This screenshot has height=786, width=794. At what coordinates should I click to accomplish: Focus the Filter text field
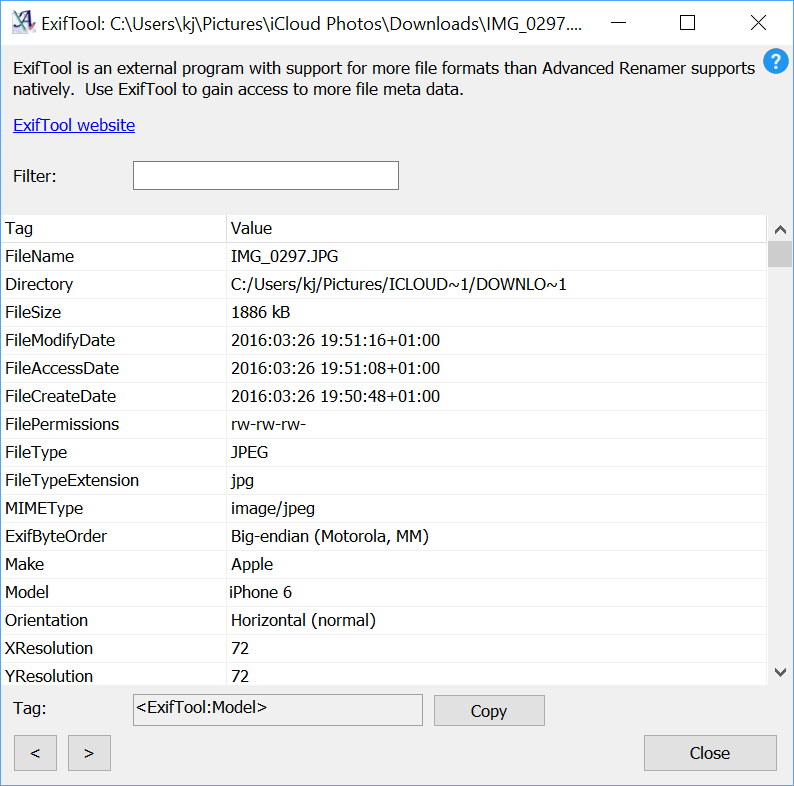point(265,176)
